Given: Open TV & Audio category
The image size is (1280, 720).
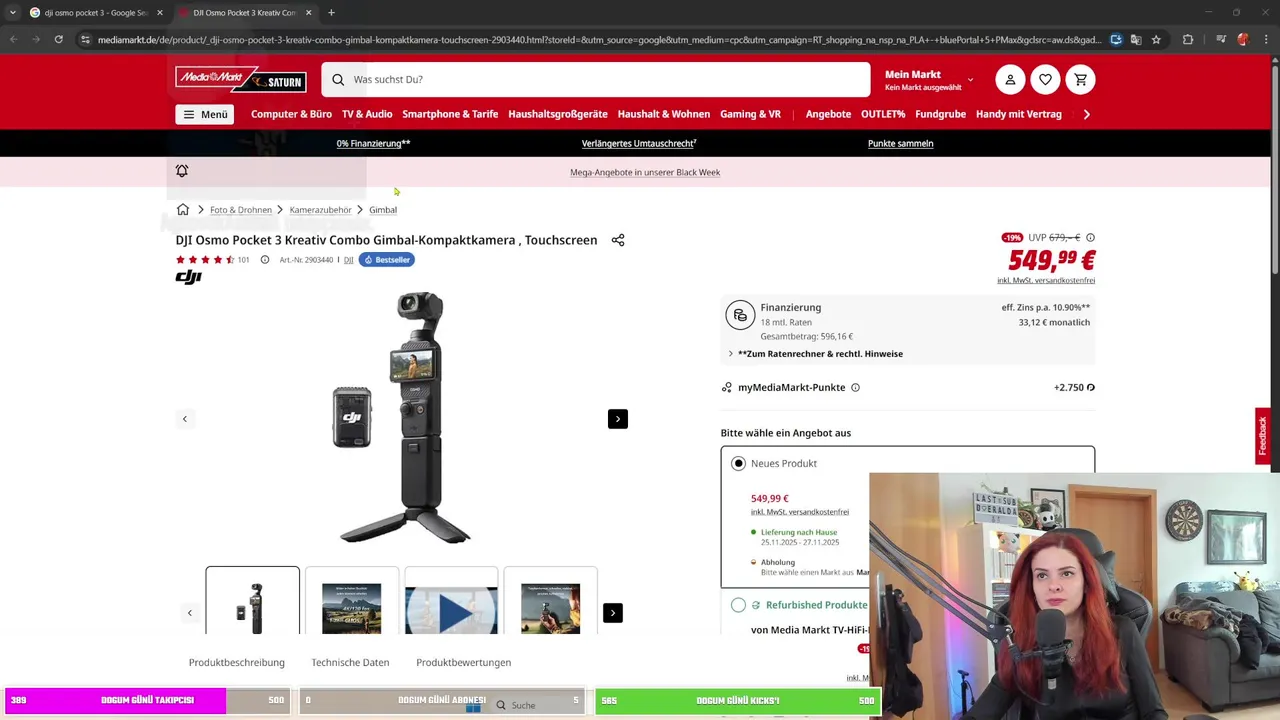Looking at the screenshot, I should (x=367, y=114).
